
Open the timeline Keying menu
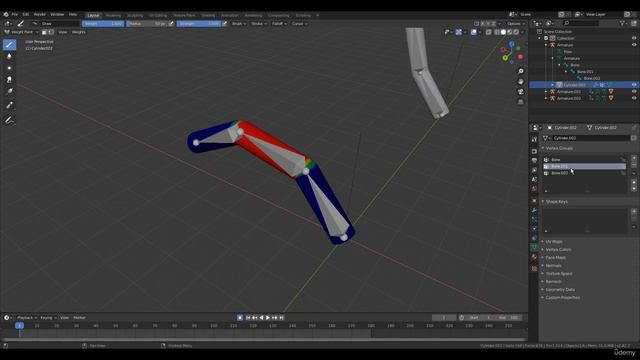(x=48, y=318)
